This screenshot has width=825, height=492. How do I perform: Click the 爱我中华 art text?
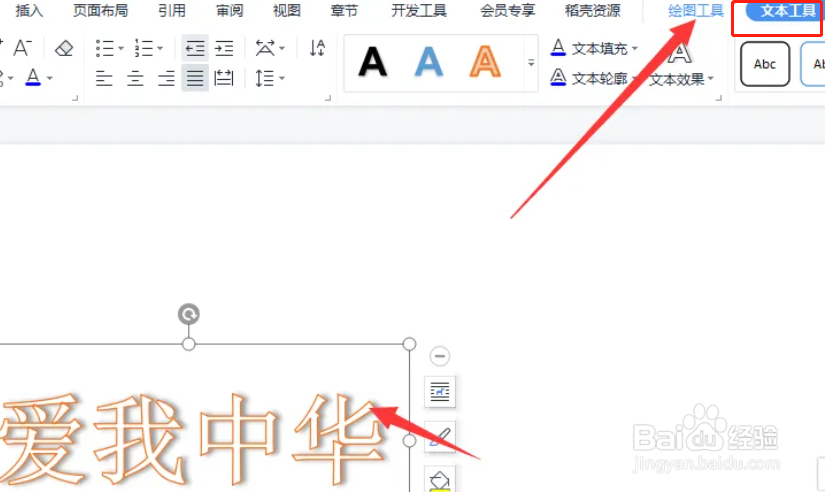pos(192,439)
